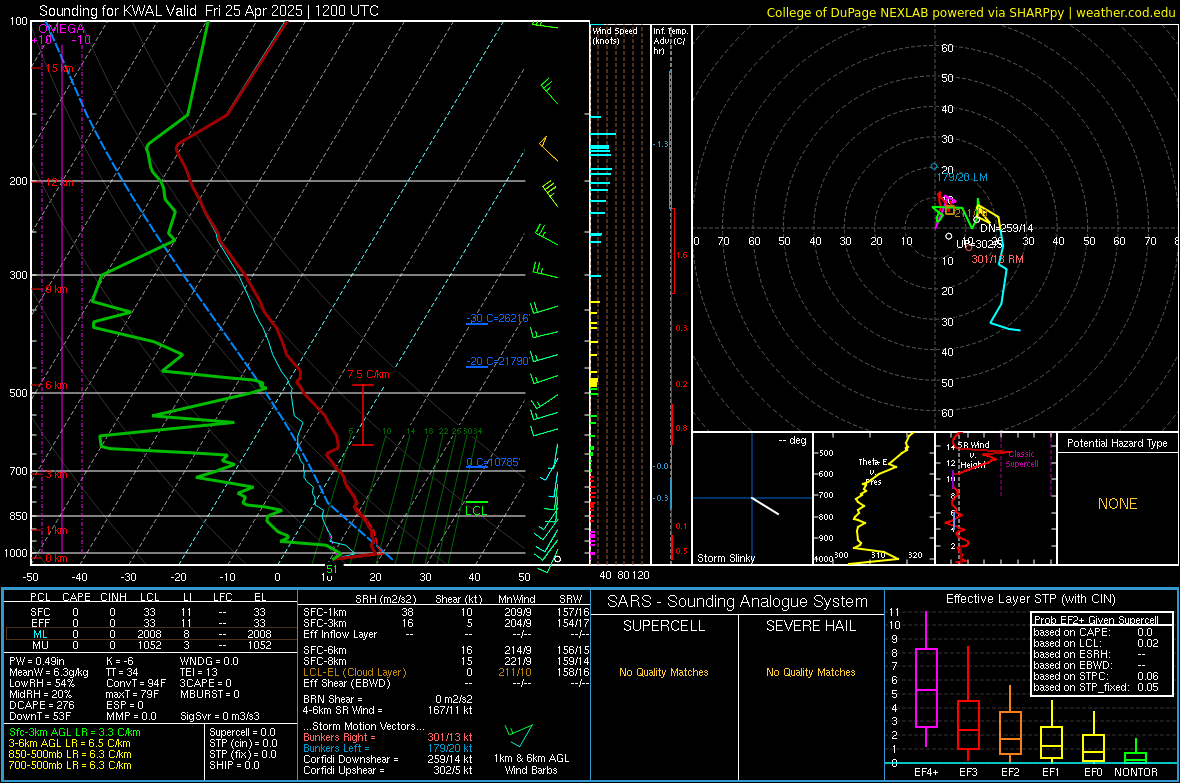Click the SigSvr = 0 m3/s3 value
This screenshot has height=783, width=1180.
(220, 717)
